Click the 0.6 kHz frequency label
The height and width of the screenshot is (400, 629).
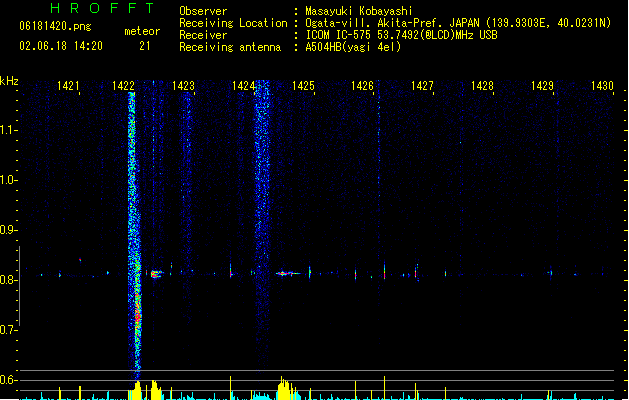point(8,380)
